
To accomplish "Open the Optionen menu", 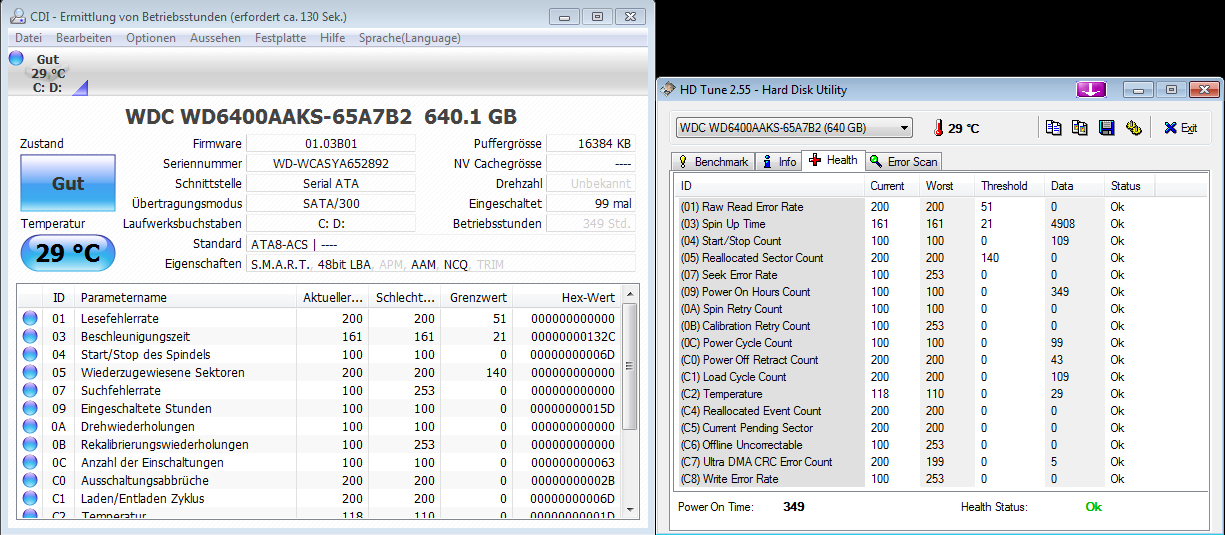I will point(151,38).
